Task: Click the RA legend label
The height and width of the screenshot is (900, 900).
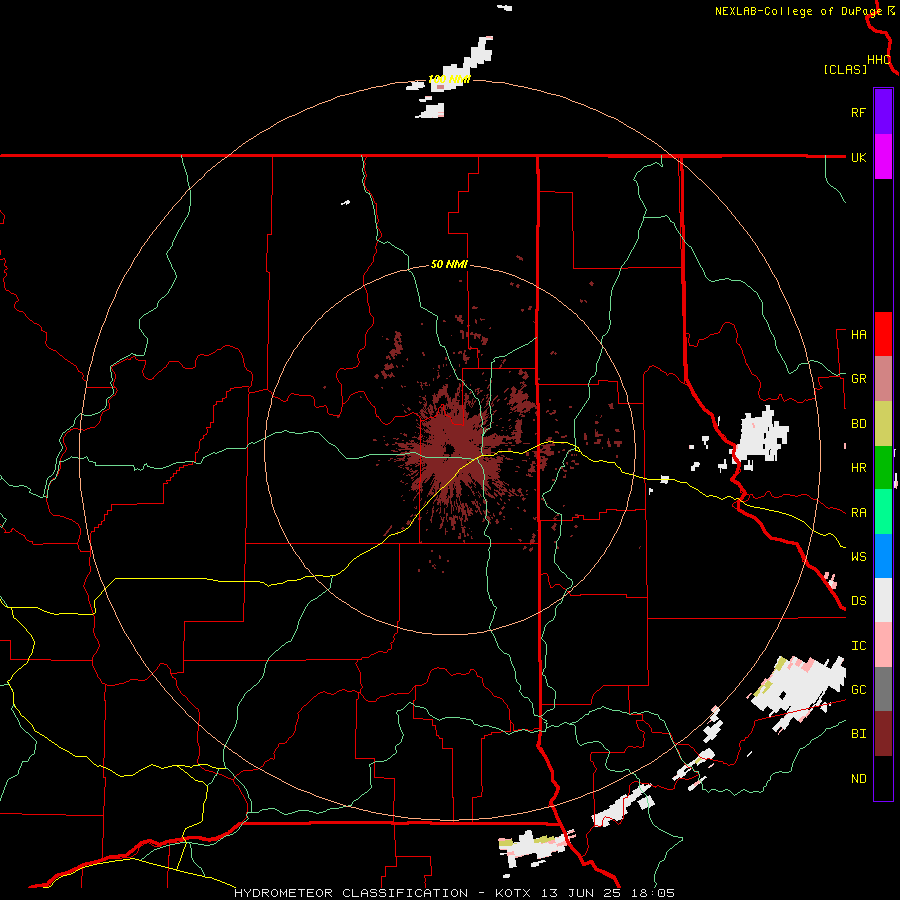Action: (858, 513)
